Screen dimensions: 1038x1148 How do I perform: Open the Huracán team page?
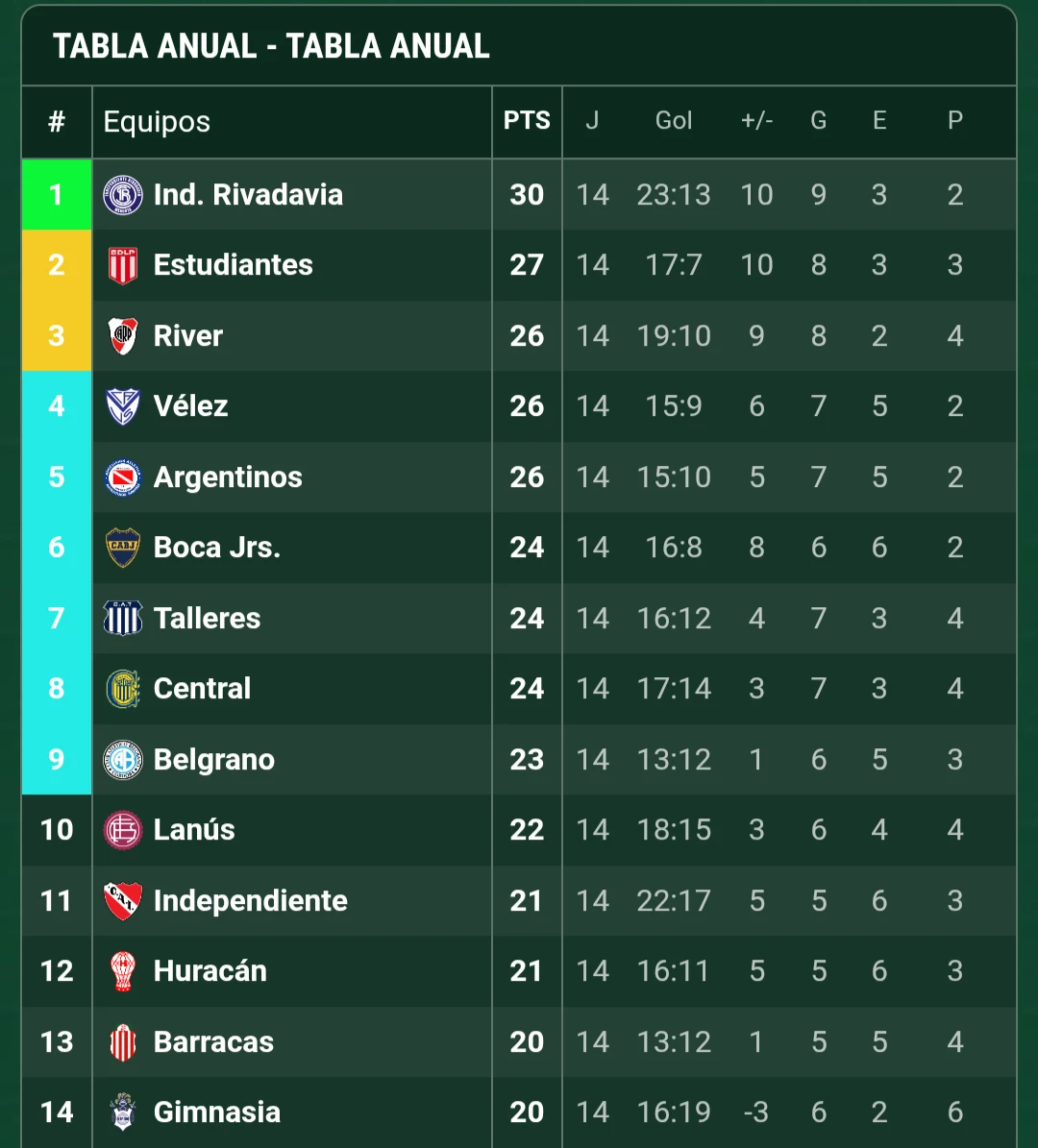pyautogui.click(x=210, y=970)
